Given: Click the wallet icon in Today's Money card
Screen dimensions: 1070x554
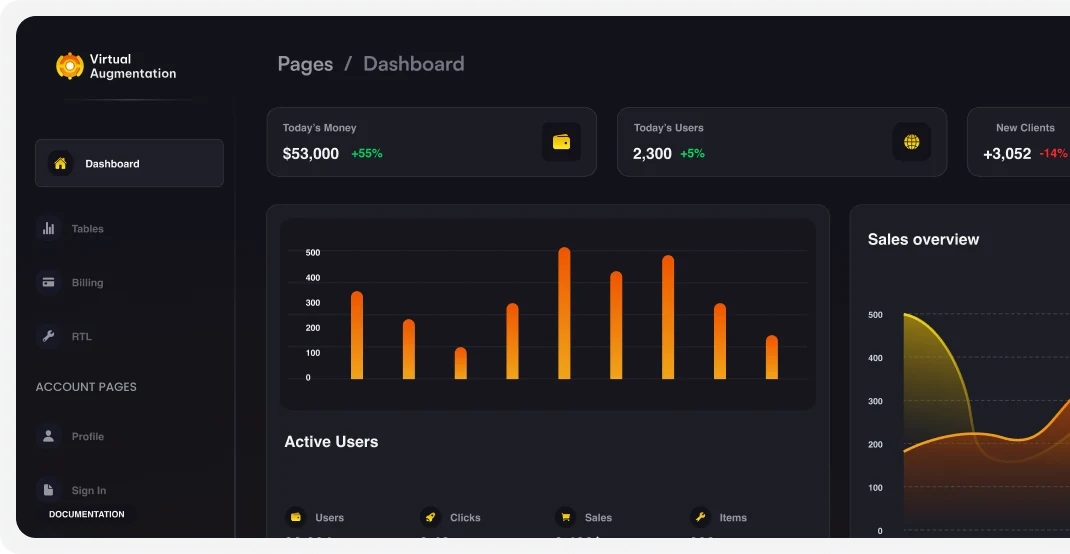Looking at the screenshot, I should tap(562, 142).
